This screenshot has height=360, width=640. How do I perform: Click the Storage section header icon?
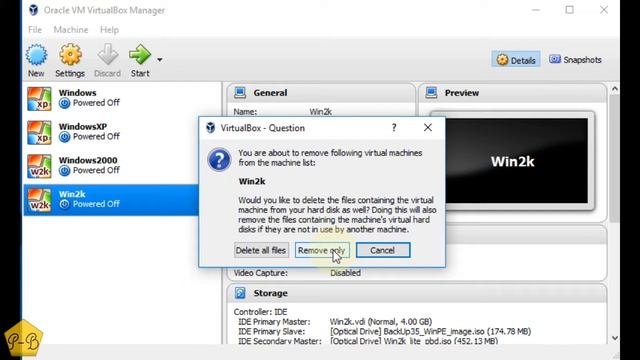[x=240, y=293]
